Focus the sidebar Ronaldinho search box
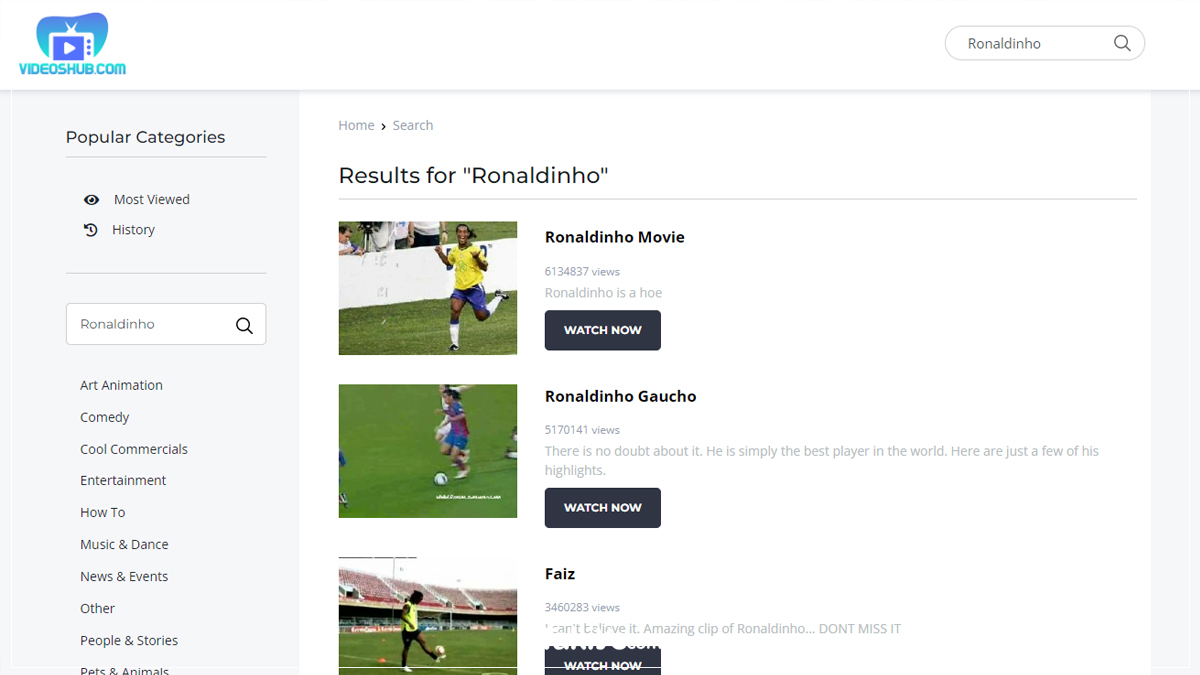 [x=150, y=324]
